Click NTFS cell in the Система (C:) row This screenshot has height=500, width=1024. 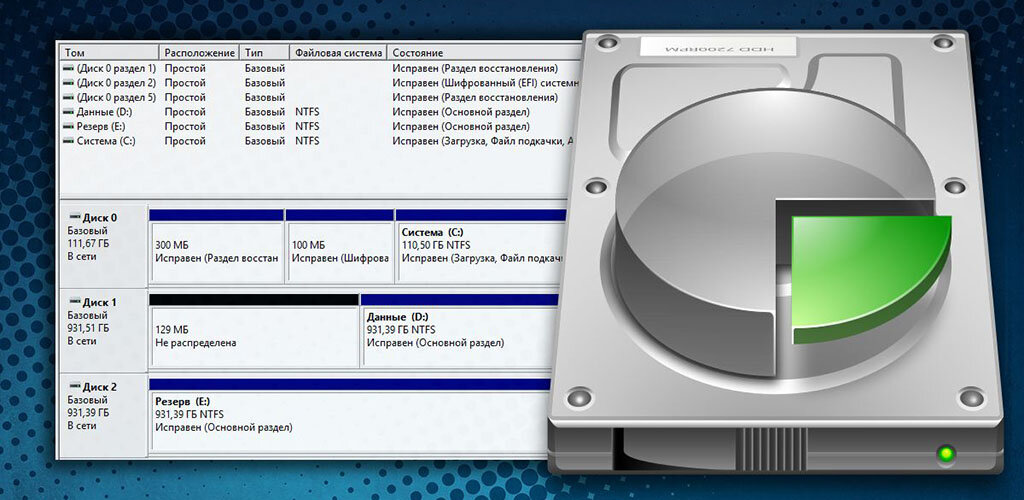pos(307,140)
